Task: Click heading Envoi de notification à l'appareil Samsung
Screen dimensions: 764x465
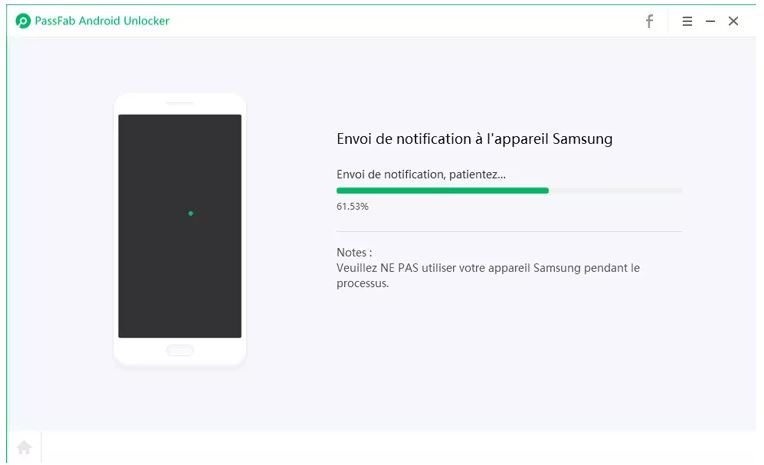Action: 475,139
